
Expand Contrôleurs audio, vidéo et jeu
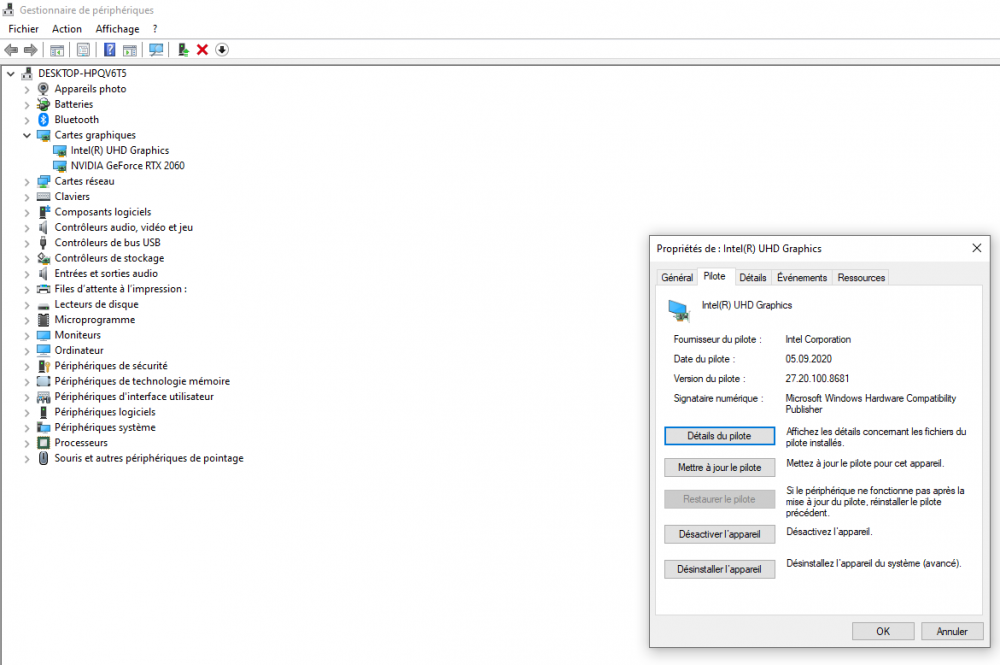click(x=27, y=228)
